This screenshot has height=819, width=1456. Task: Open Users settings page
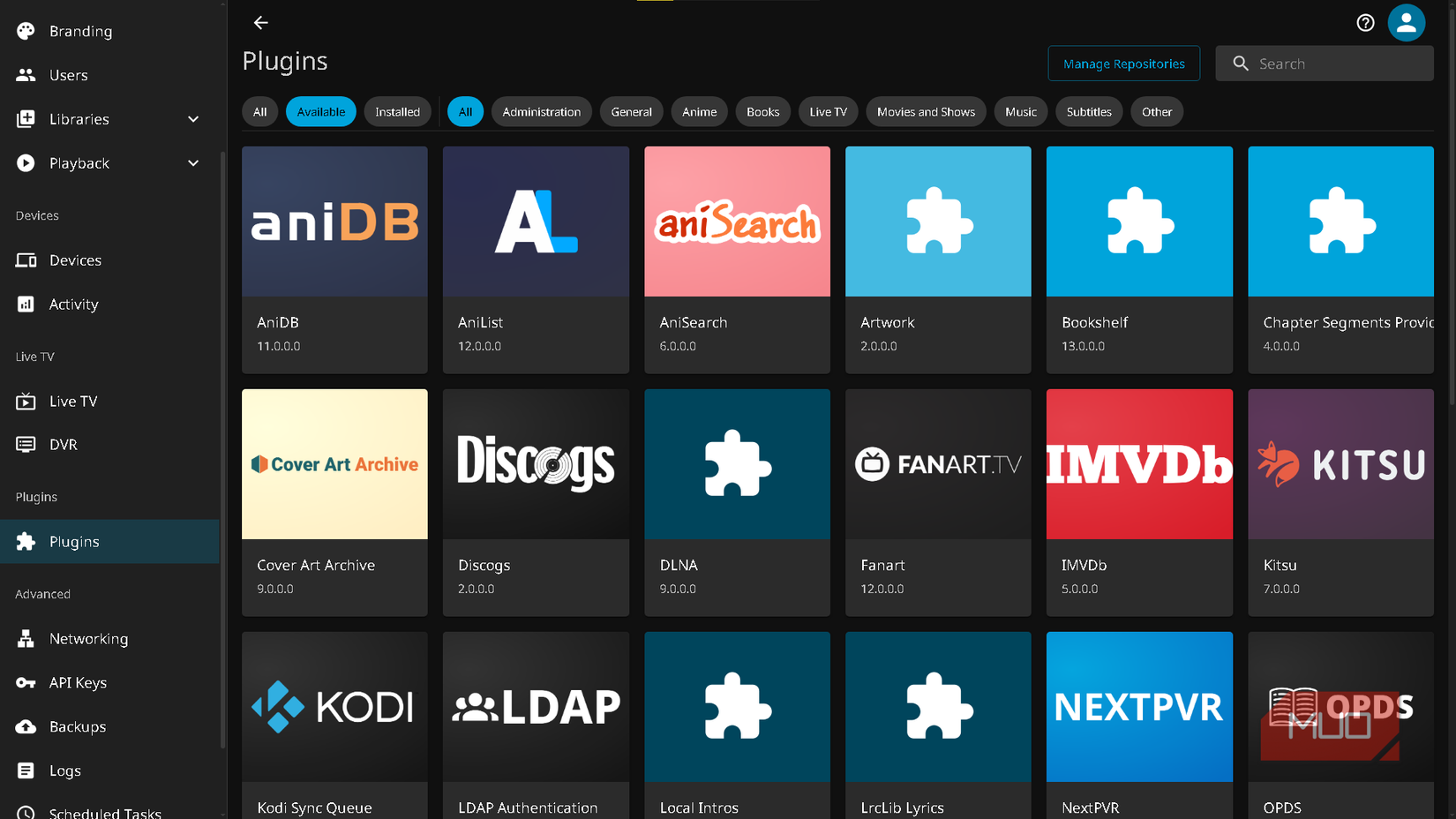109,75
